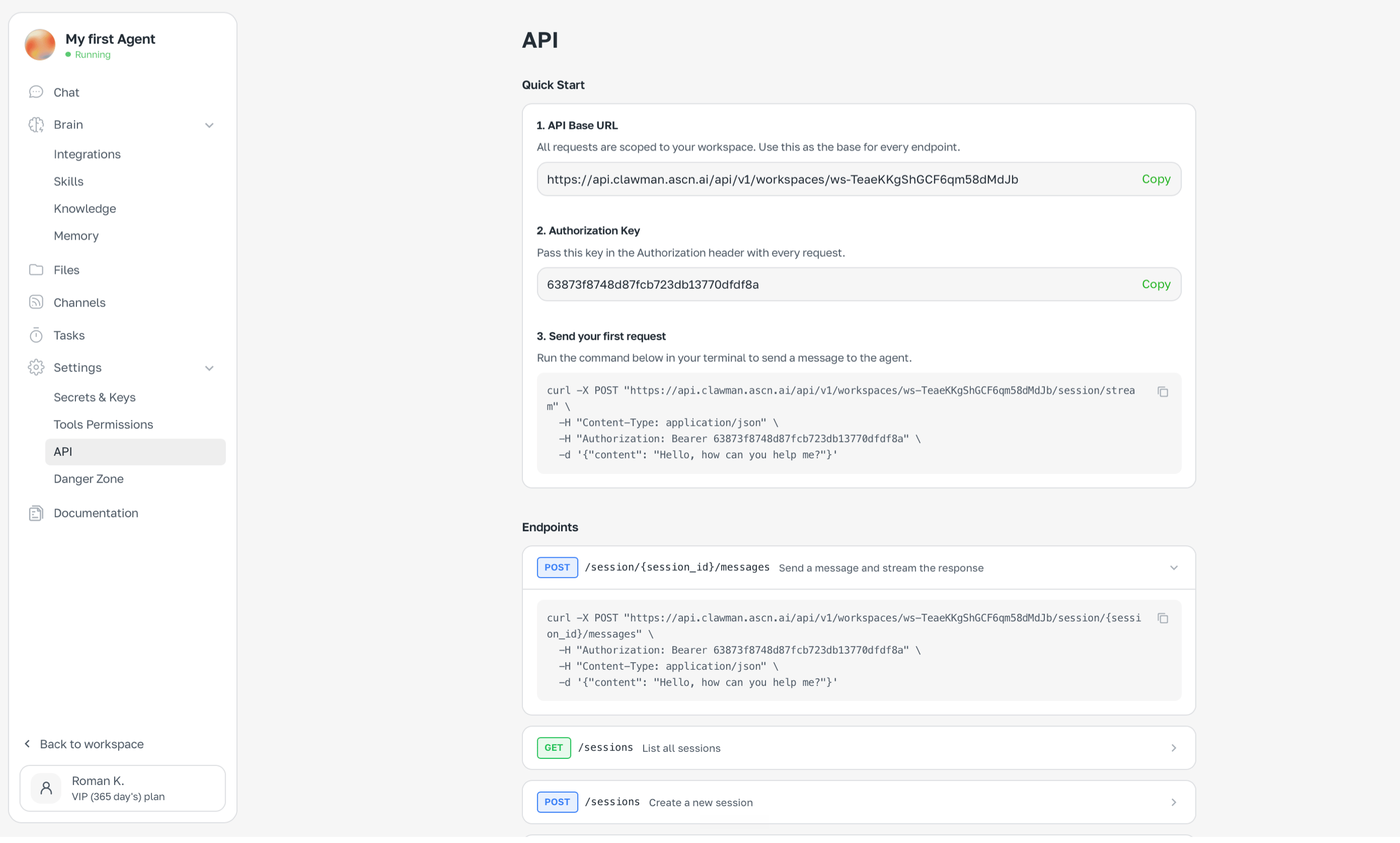Click the Back to workspace arrow
This screenshot has height=843, width=1400.
point(27,744)
